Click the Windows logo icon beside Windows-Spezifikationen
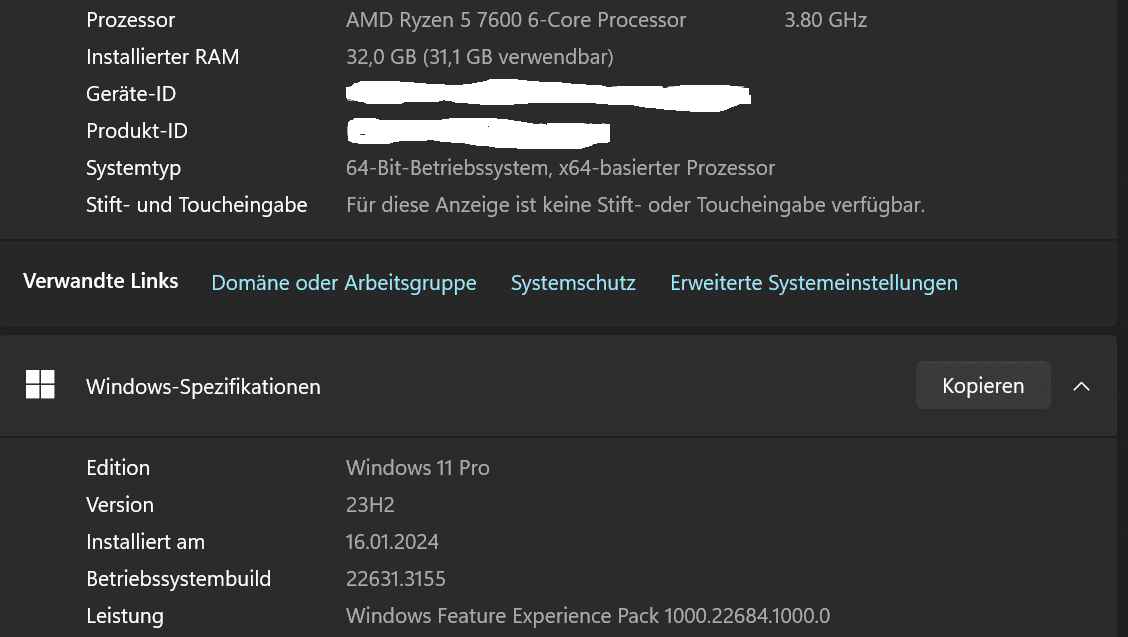The image size is (1128, 637). coord(40,384)
